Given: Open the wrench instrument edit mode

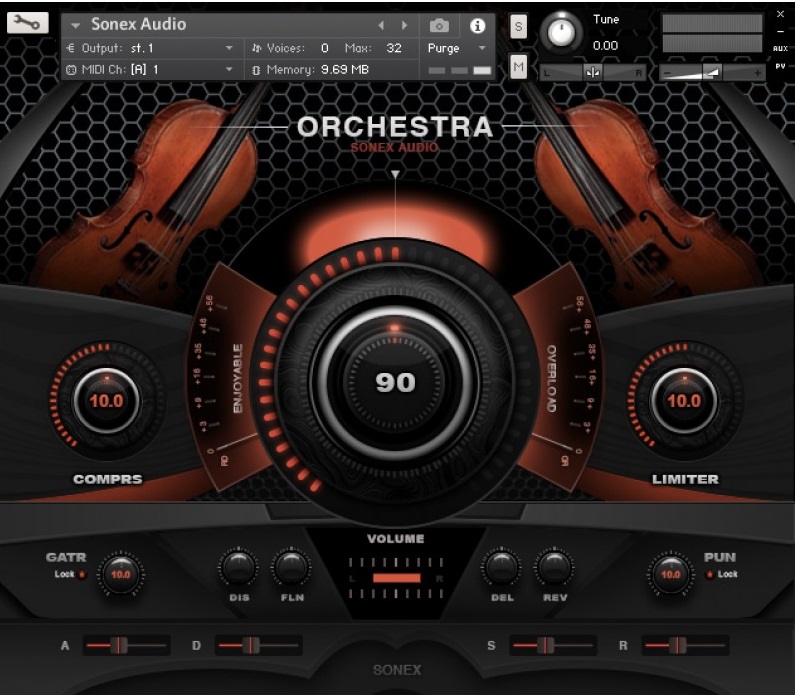Looking at the screenshot, I should coord(27,22).
